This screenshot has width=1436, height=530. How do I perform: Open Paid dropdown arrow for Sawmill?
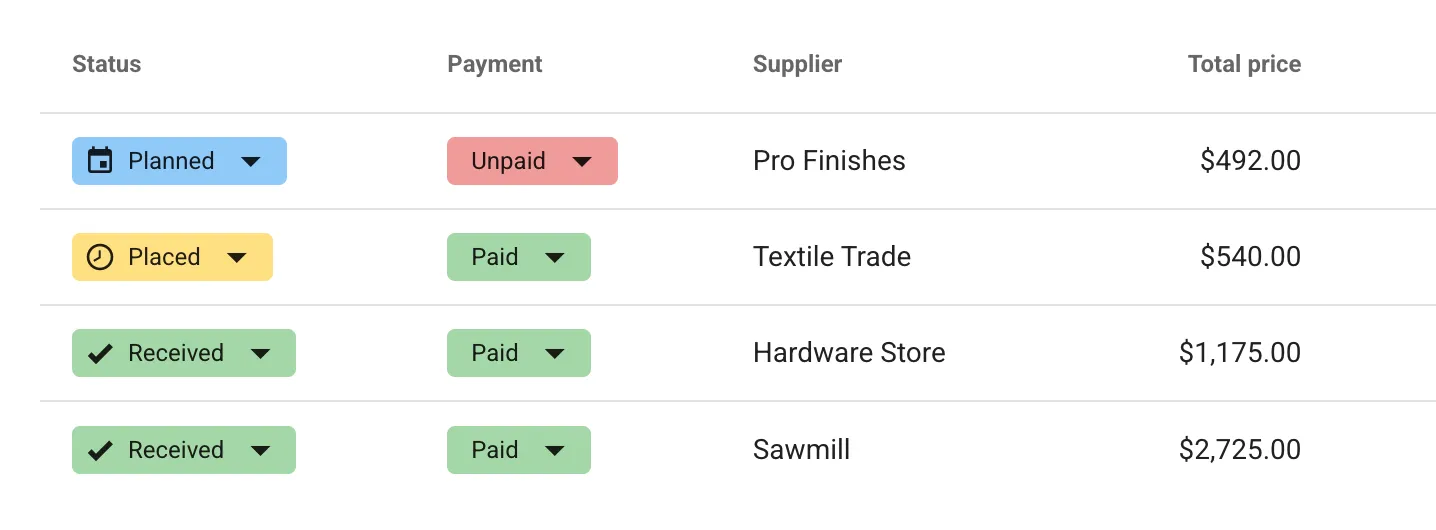(555, 451)
